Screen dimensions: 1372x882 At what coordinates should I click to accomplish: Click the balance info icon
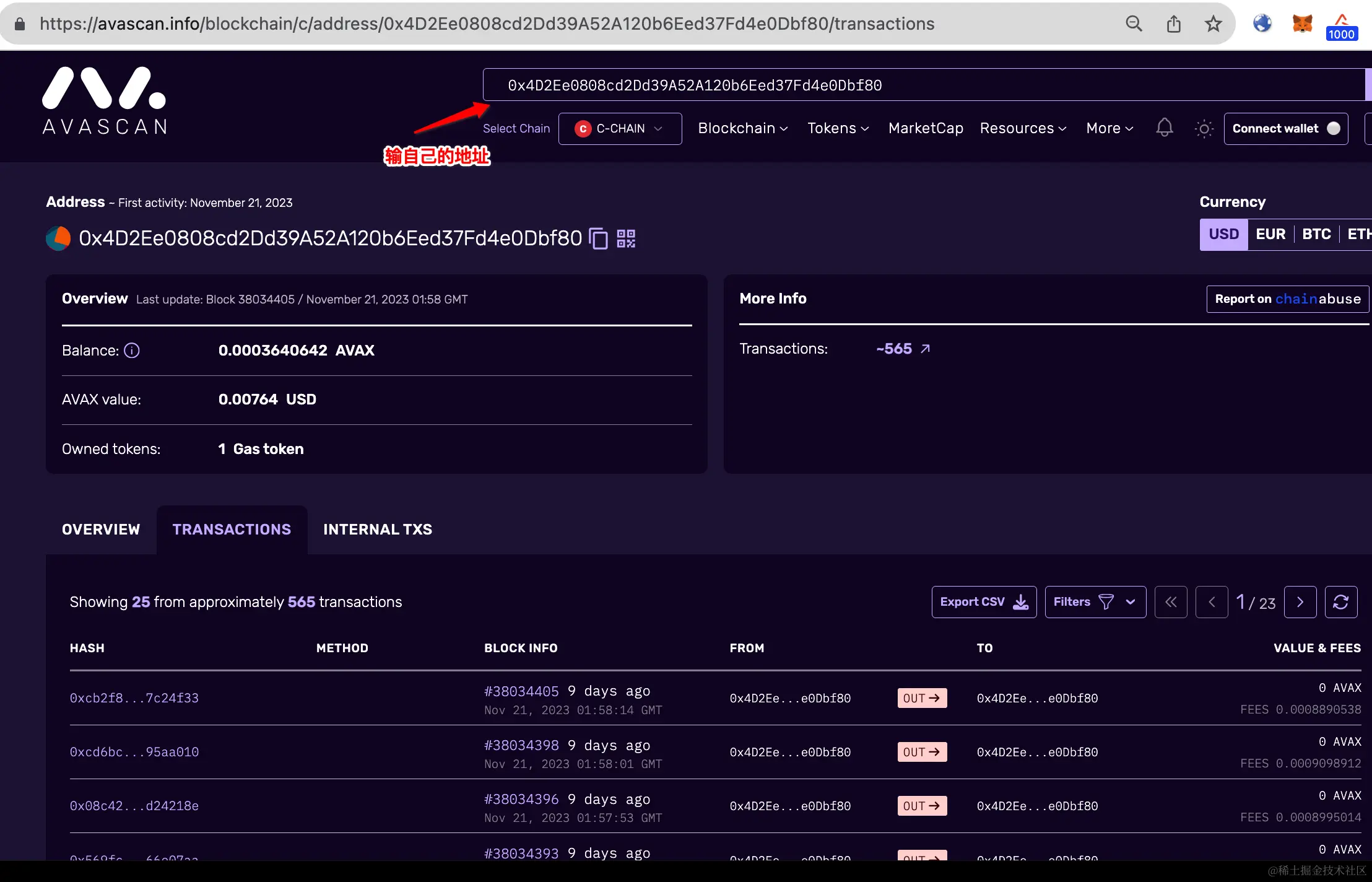132,351
